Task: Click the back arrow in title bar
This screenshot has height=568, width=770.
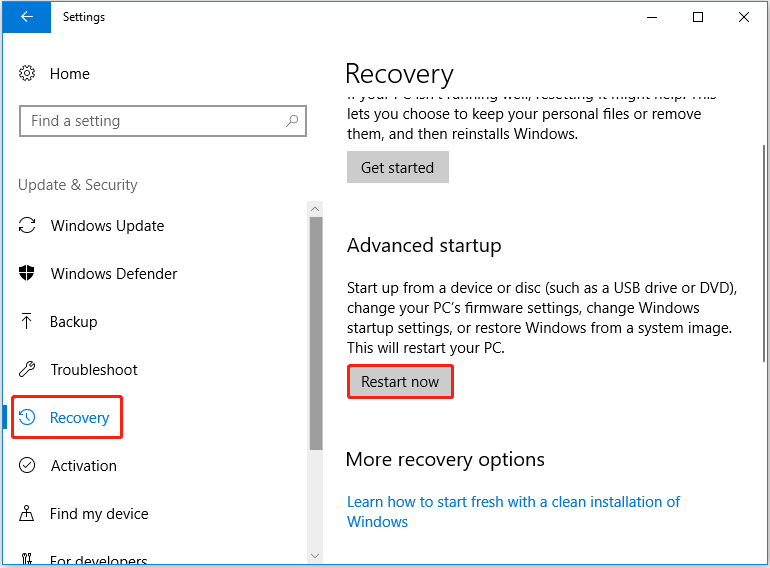Action: pos(27,17)
